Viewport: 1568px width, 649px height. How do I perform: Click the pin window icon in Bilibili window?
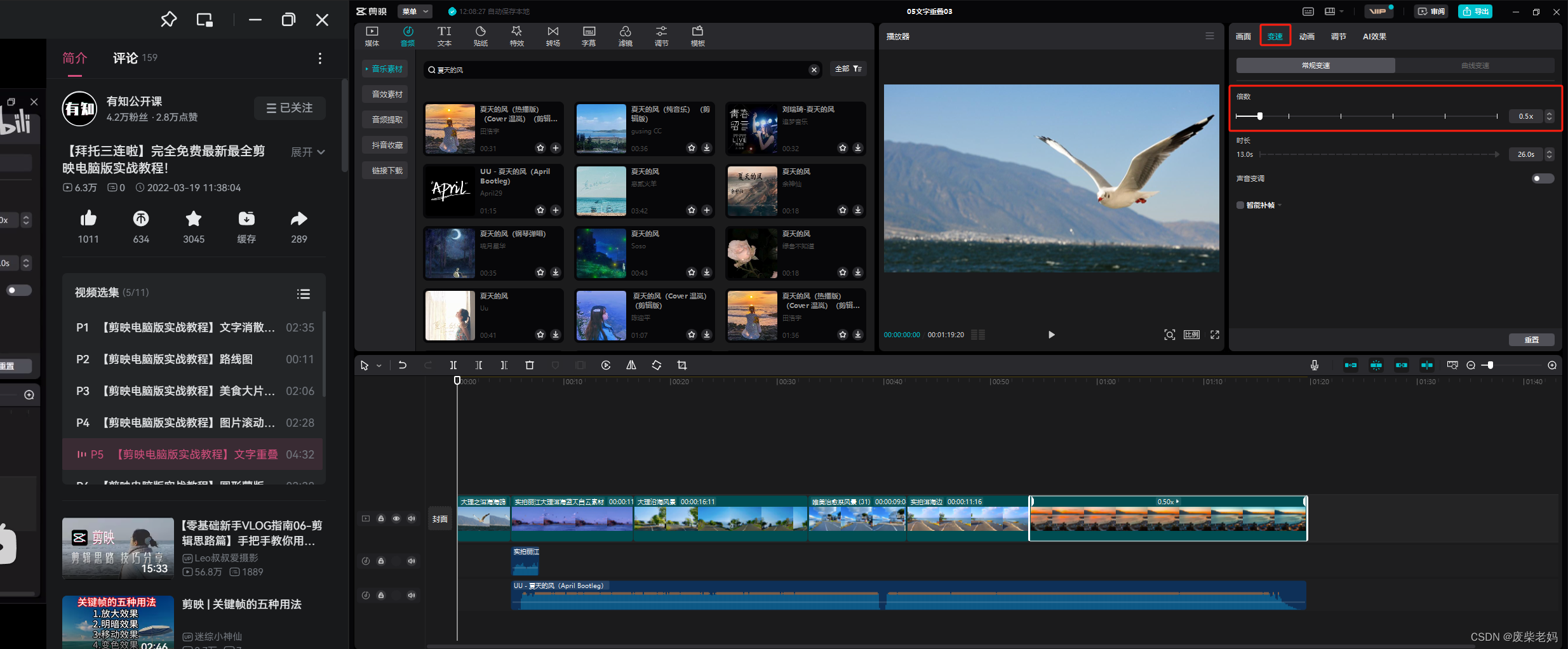[x=168, y=20]
